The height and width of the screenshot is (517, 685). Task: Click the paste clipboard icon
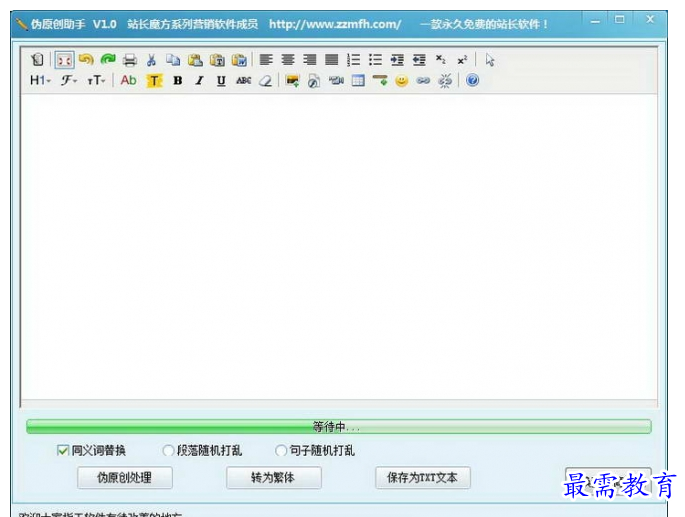click(195, 59)
